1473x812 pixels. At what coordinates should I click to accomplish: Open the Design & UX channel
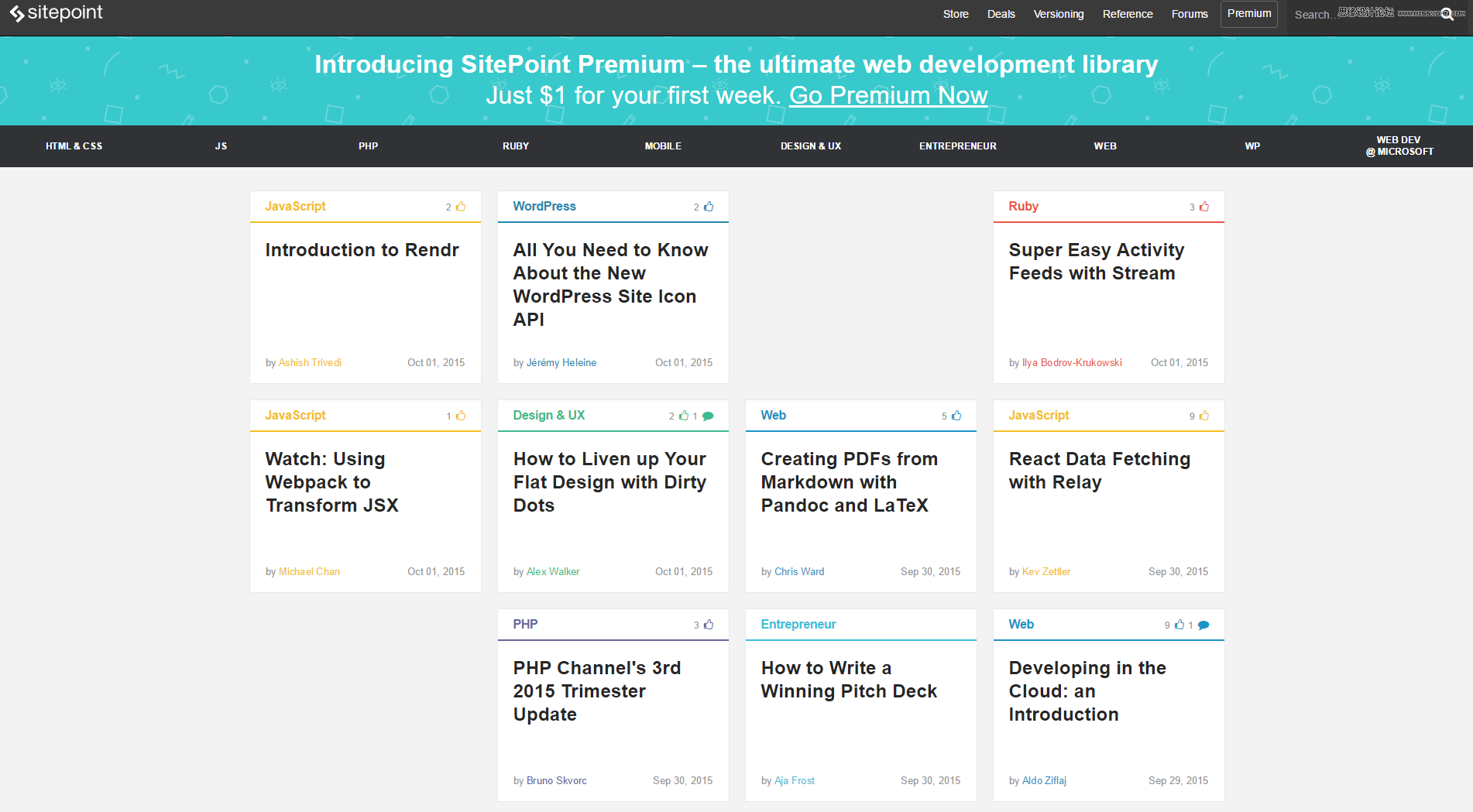pyautogui.click(x=810, y=146)
